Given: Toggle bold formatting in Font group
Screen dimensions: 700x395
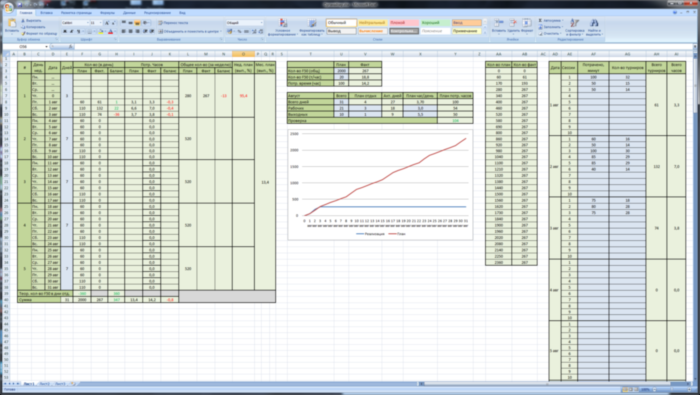Looking at the screenshot, I should [x=65, y=32].
